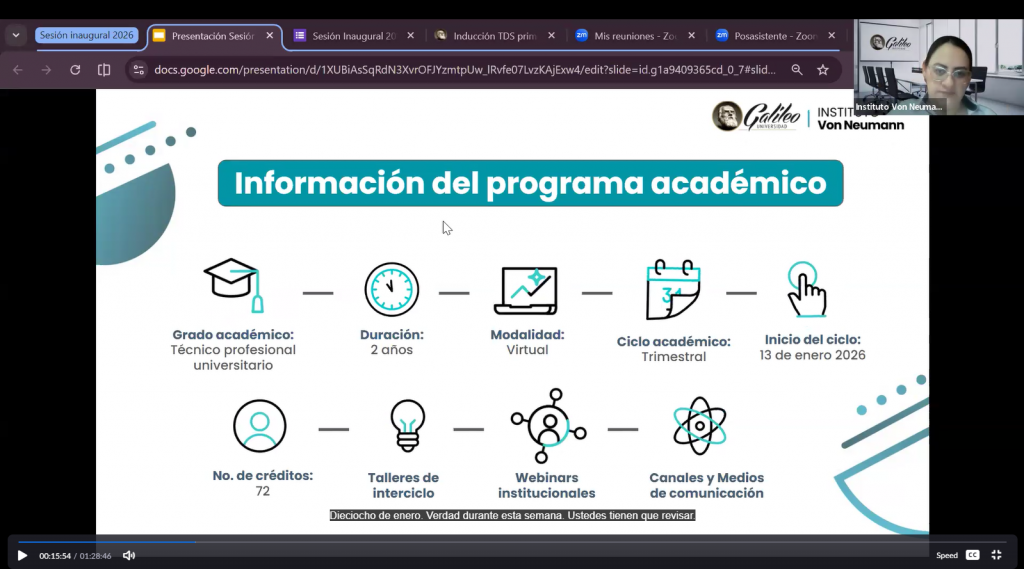Click the zoom magnifier icon in address bar
Image resolution: width=1024 pixels, height=569 pixels.
[797, 70]
